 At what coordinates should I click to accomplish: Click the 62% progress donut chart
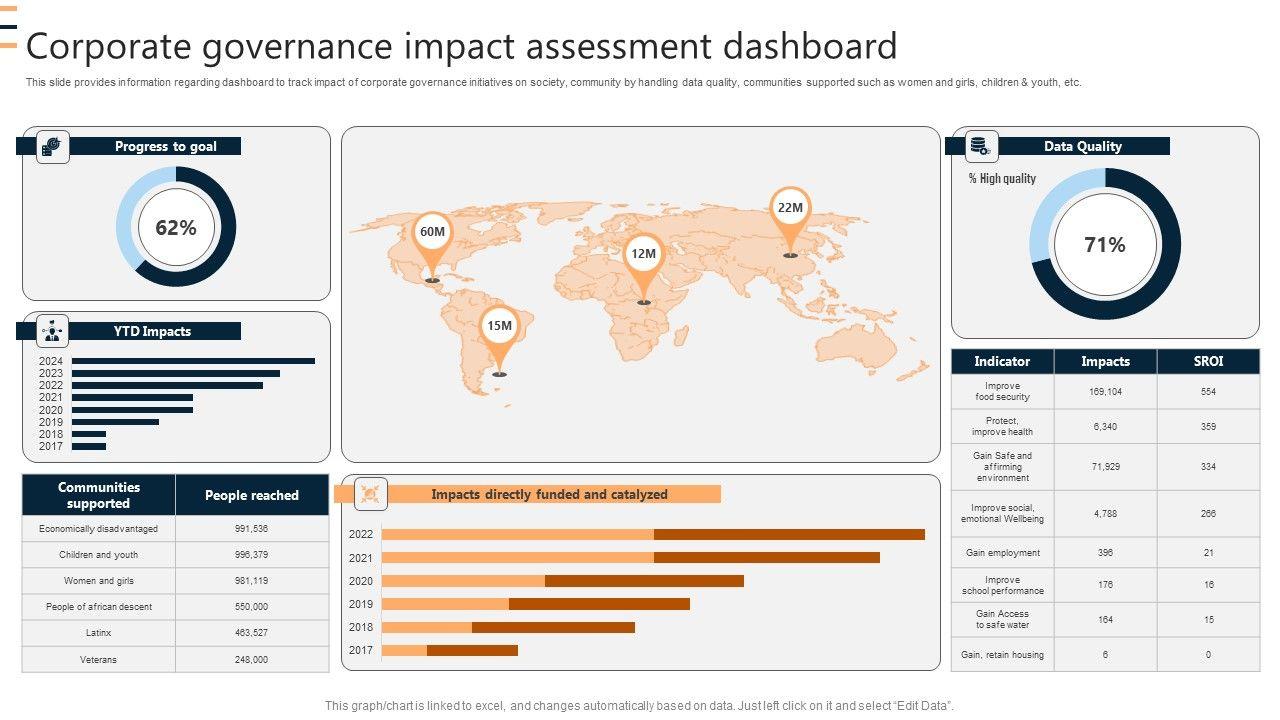tap(176, 228)
